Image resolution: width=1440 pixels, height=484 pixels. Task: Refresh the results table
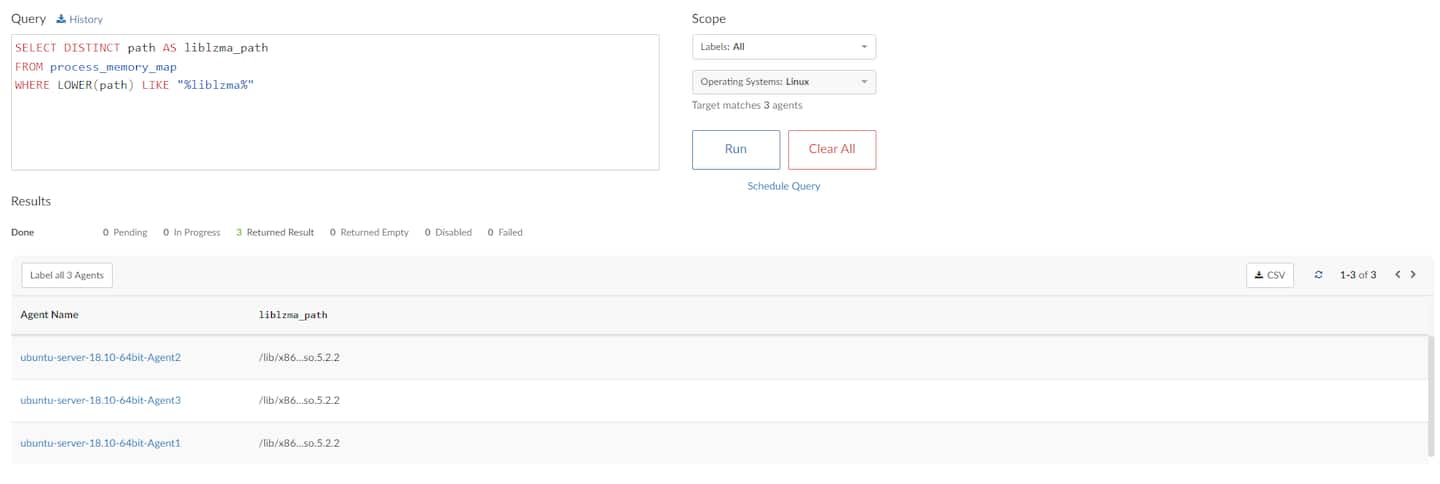coord(1318,275)
